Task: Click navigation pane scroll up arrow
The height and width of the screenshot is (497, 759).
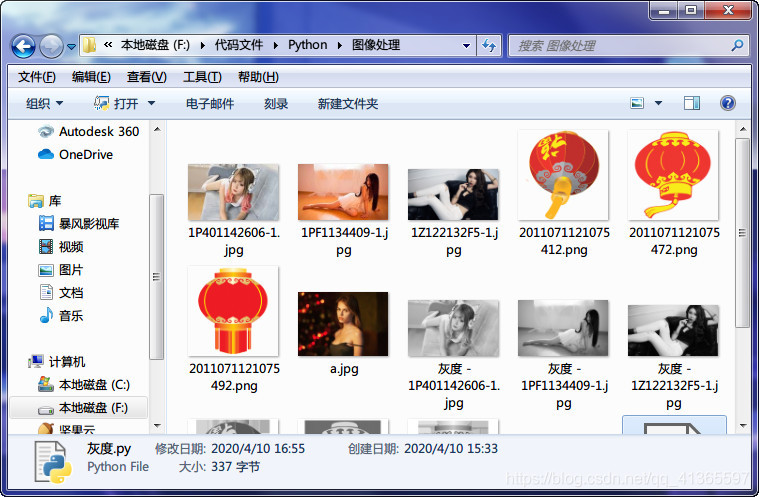Action: point(157,129)
